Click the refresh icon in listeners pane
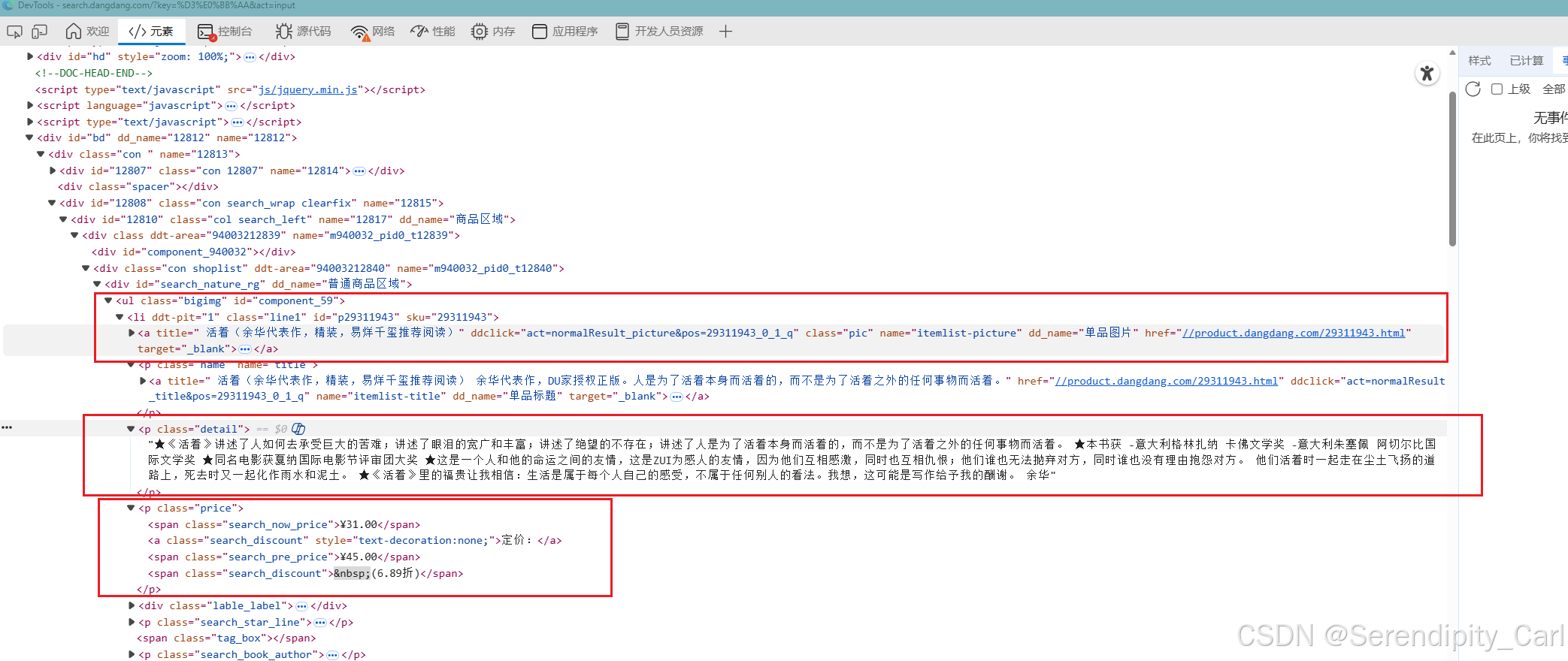The image size is (1568, 661). pyautogui.click(x=1473, y=89)
